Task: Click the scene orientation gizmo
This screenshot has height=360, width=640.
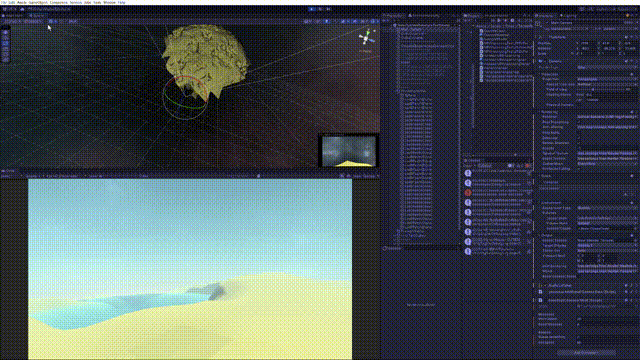Action: (366, 38)
